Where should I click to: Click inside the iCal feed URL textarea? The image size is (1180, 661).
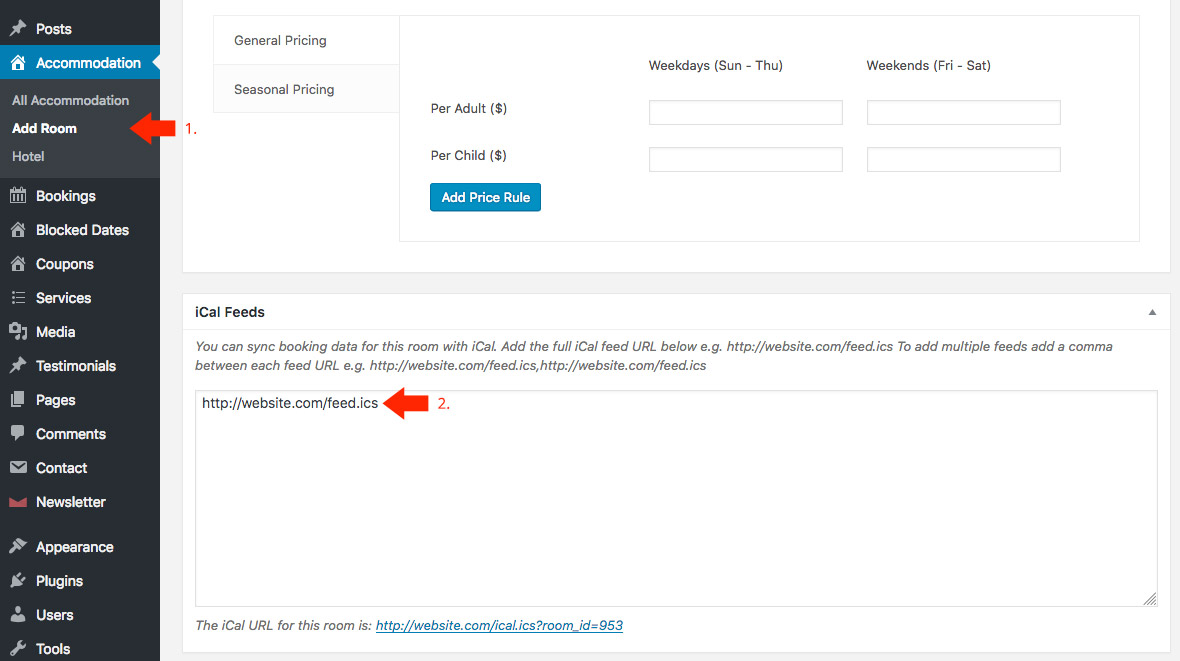click(675, 500)
